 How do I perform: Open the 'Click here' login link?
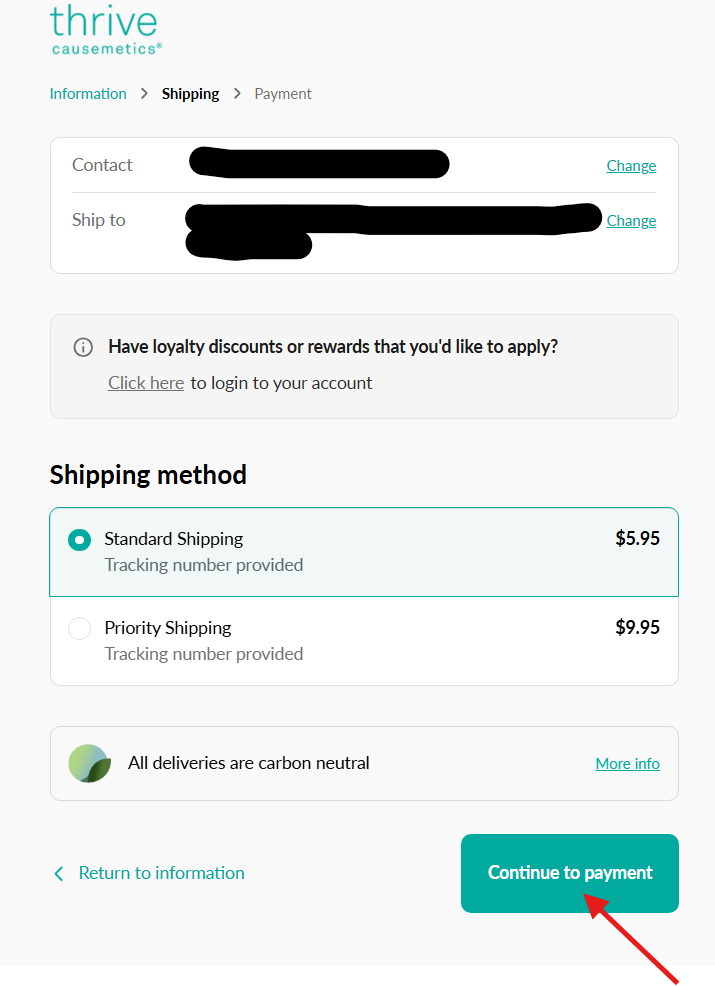tap(146, 383)
